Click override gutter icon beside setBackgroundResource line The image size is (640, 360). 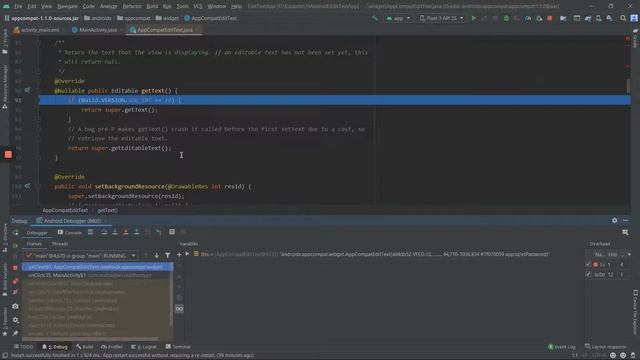27,186
